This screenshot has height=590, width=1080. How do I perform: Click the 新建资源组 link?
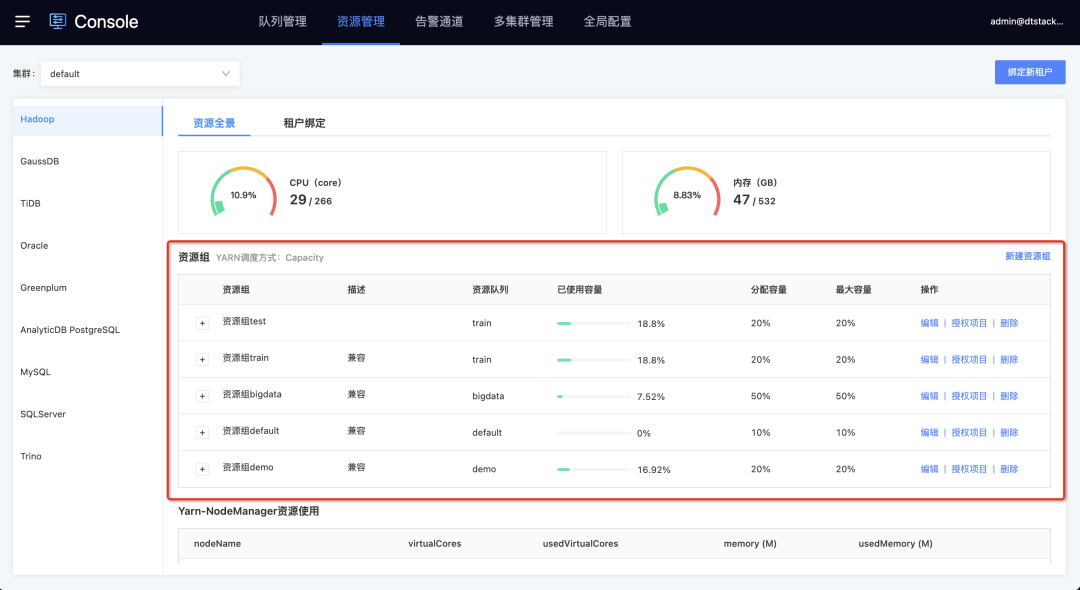pos(1027,257)
